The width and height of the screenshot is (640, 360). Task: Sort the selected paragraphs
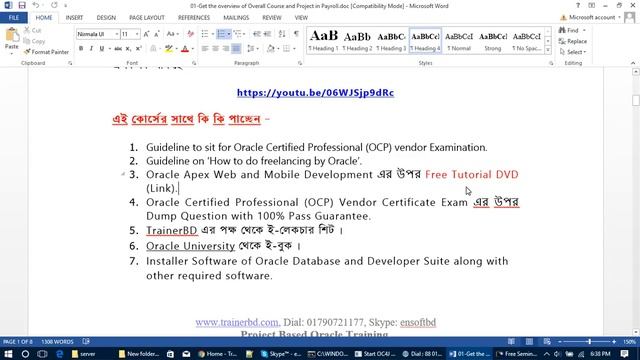point(282,34)
